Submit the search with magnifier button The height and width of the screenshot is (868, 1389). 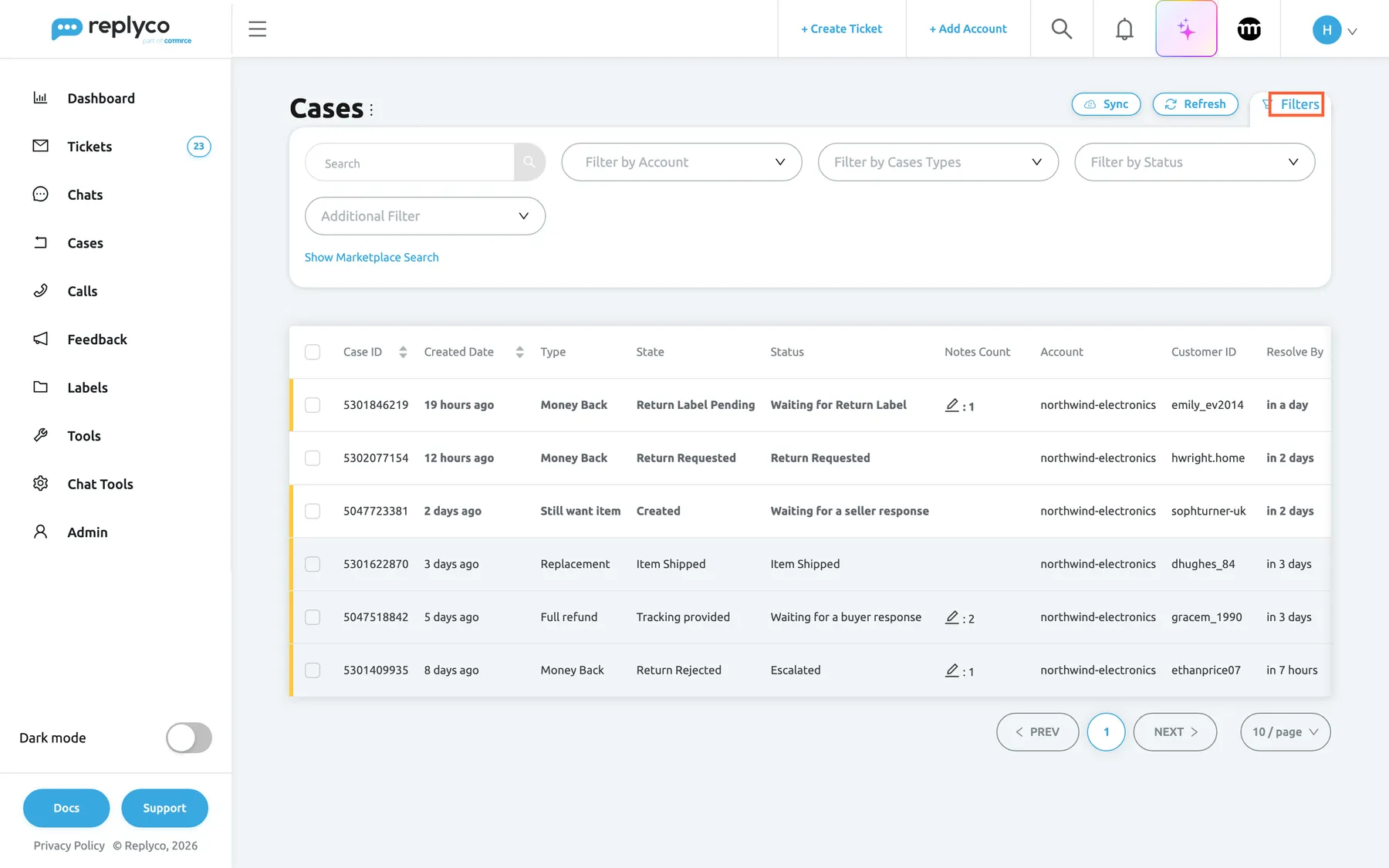[x=529, y=162]
